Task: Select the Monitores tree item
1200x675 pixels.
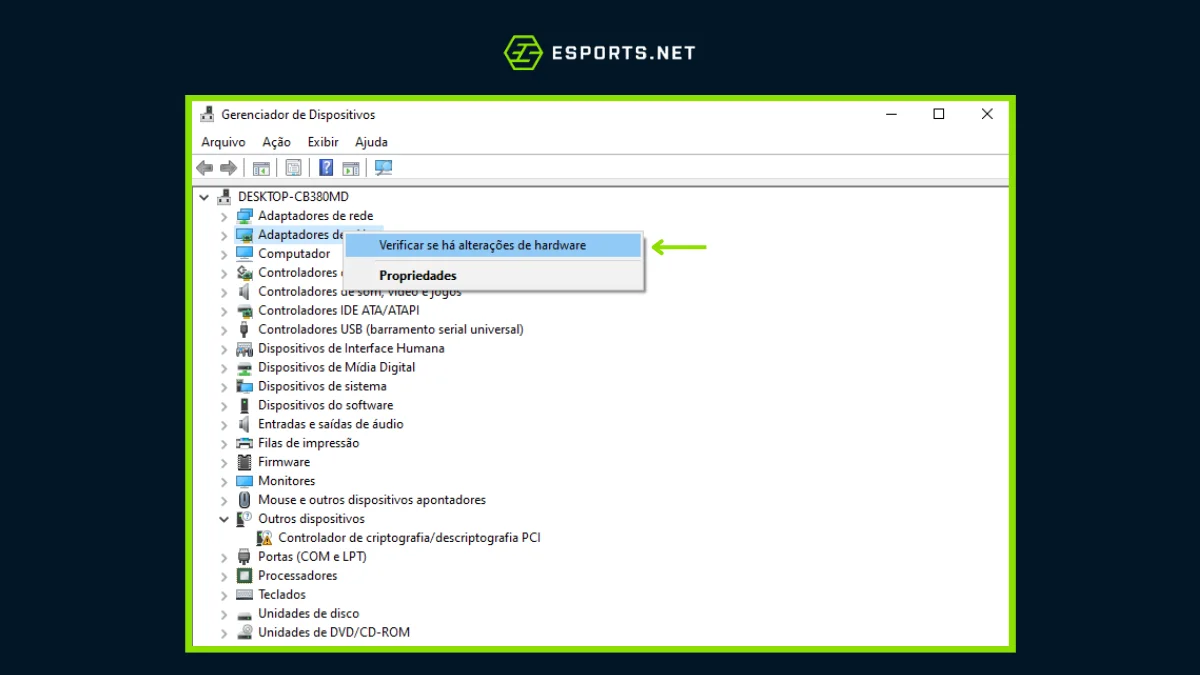Action: pyautogui.click(x=286, y=481)
